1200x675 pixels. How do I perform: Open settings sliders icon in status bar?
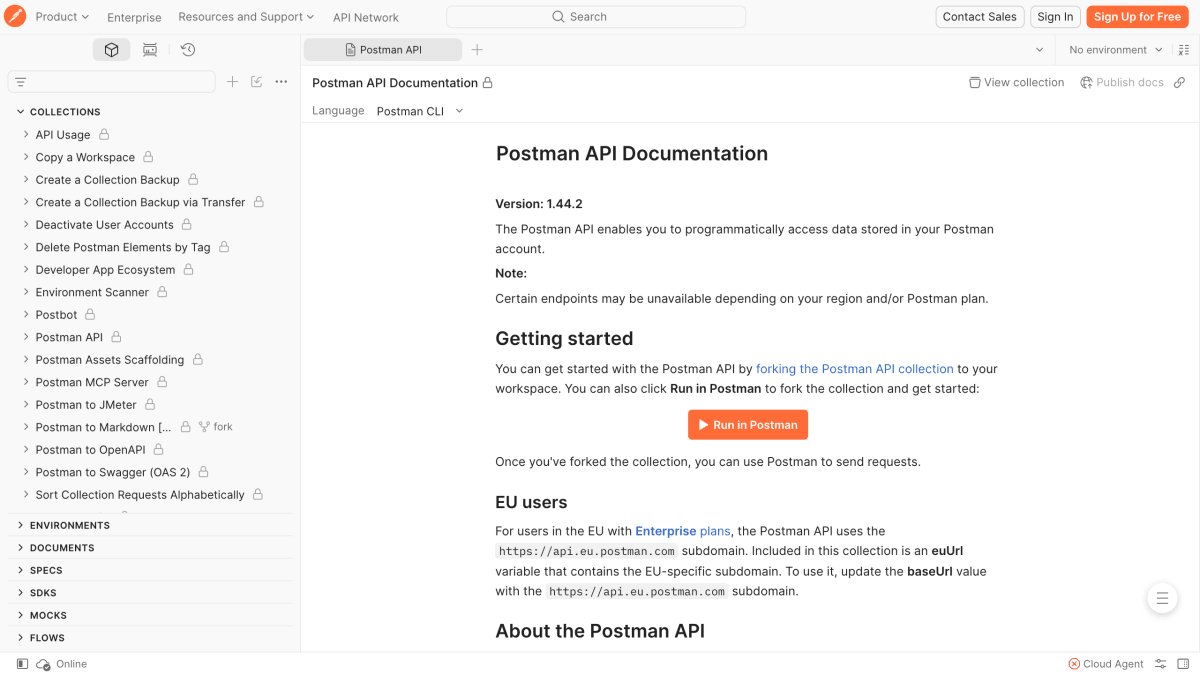tap(1161, 664)
